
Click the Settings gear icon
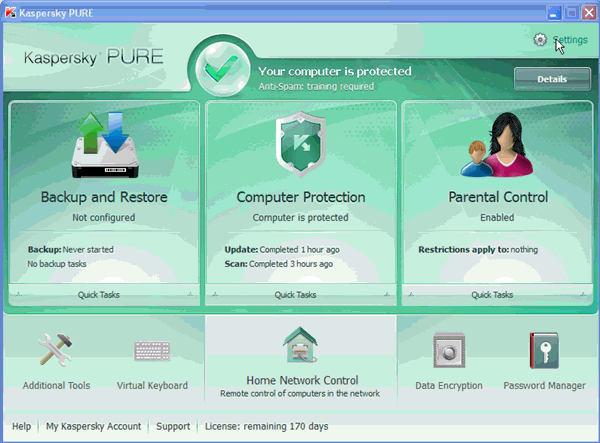(x=540, y=39)
